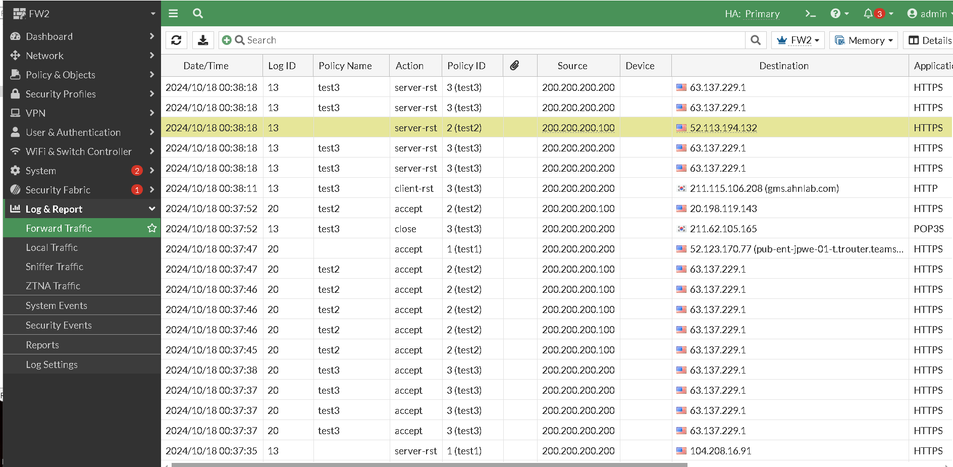Expand the Network menu chevron
953x467 pixels.
click(x=151, y=55)
